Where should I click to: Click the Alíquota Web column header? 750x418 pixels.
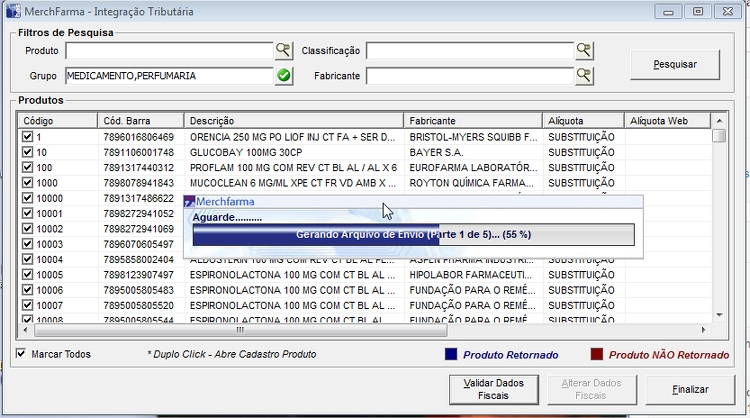tap(667, 120)
